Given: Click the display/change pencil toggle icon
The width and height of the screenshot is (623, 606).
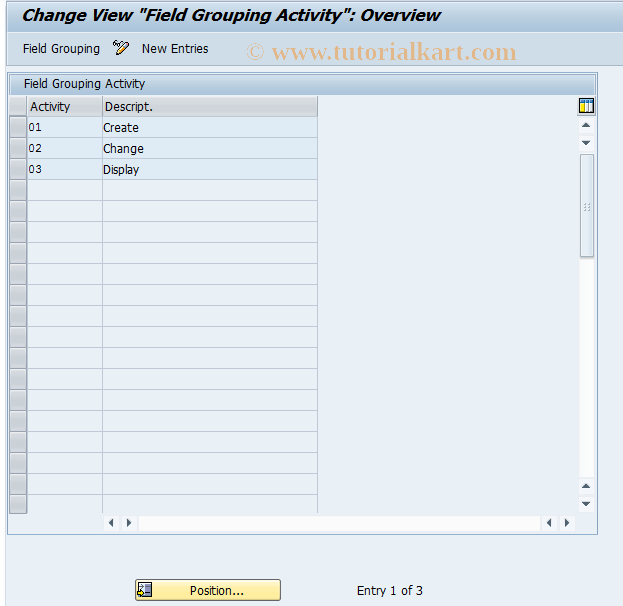Looking at the screenshot, I should pos(121,48).
